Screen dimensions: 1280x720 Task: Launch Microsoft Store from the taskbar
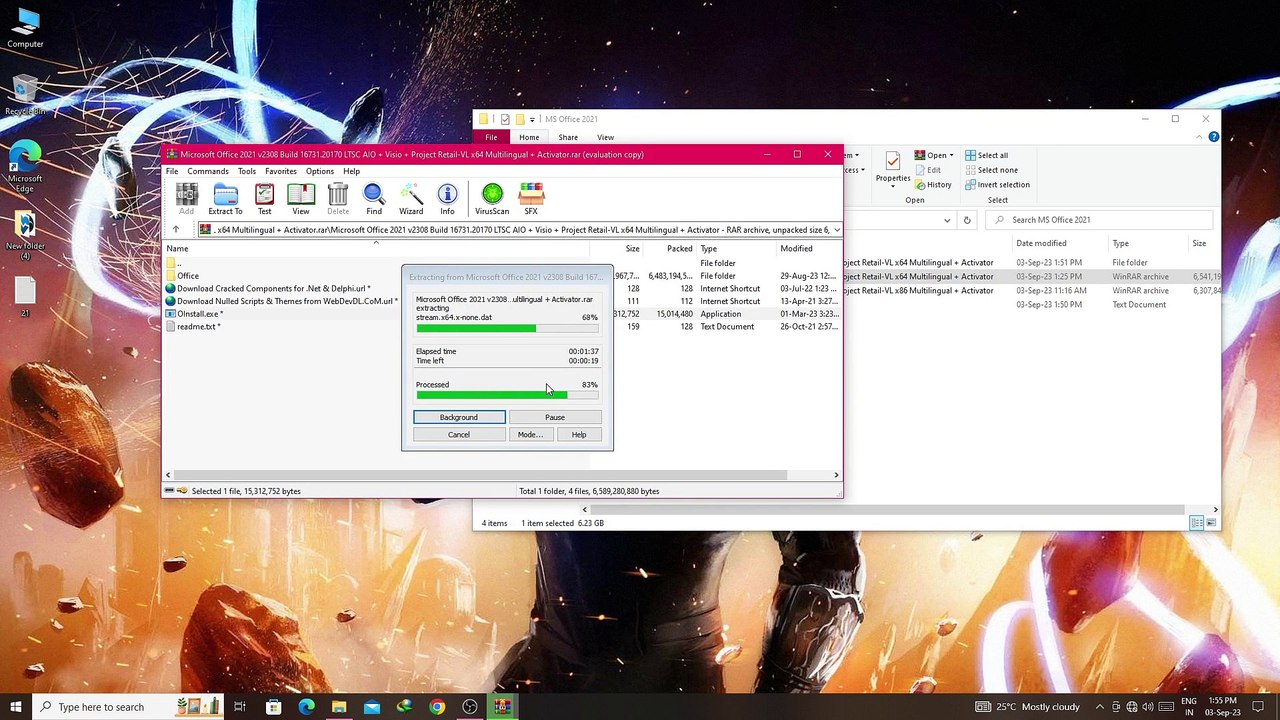(273, 707)
